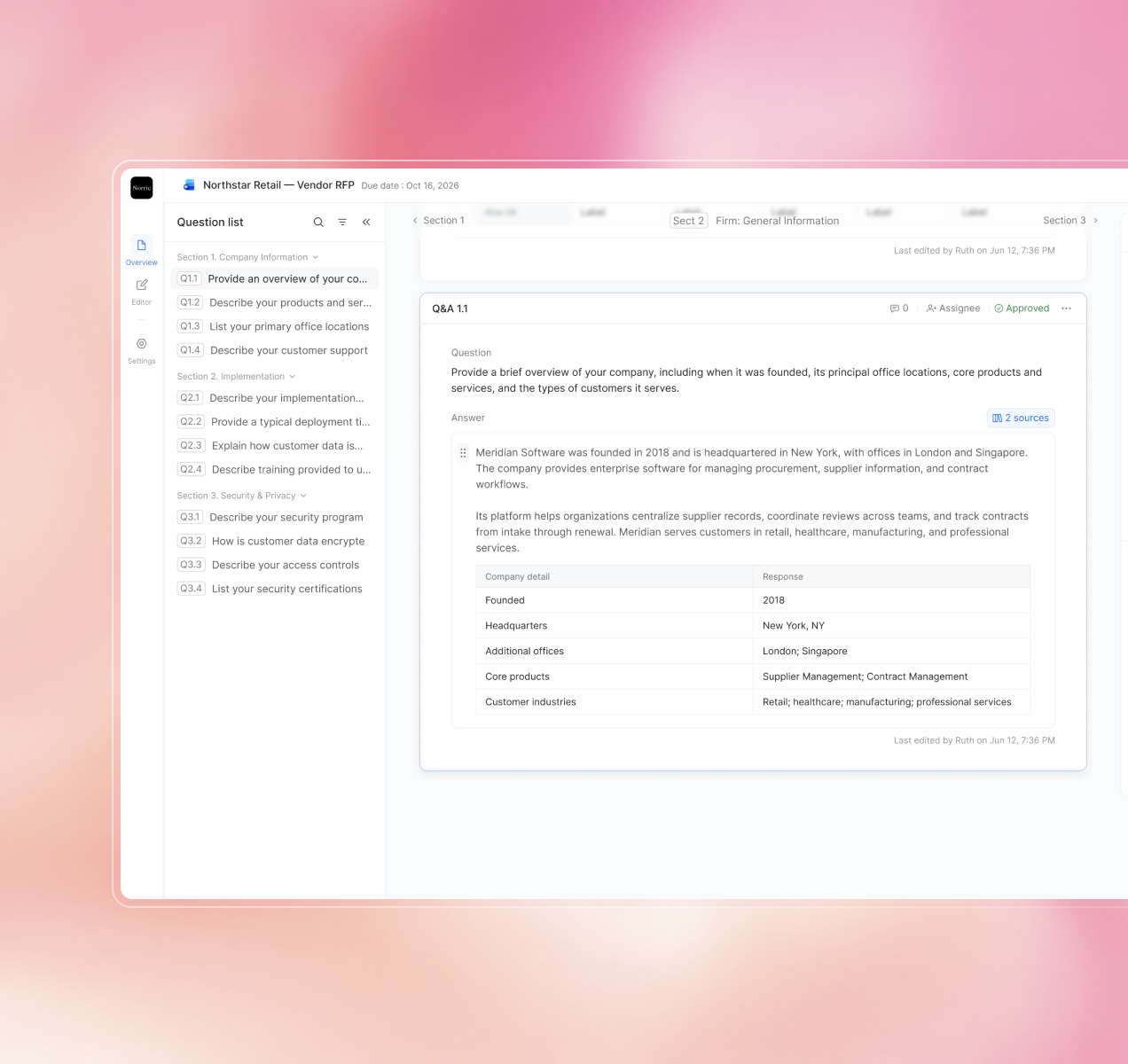Select Q2.4 Describe training provided
Viewport: 1128px width, 1064px height.
pyautogui.click(x=275, y=470)
